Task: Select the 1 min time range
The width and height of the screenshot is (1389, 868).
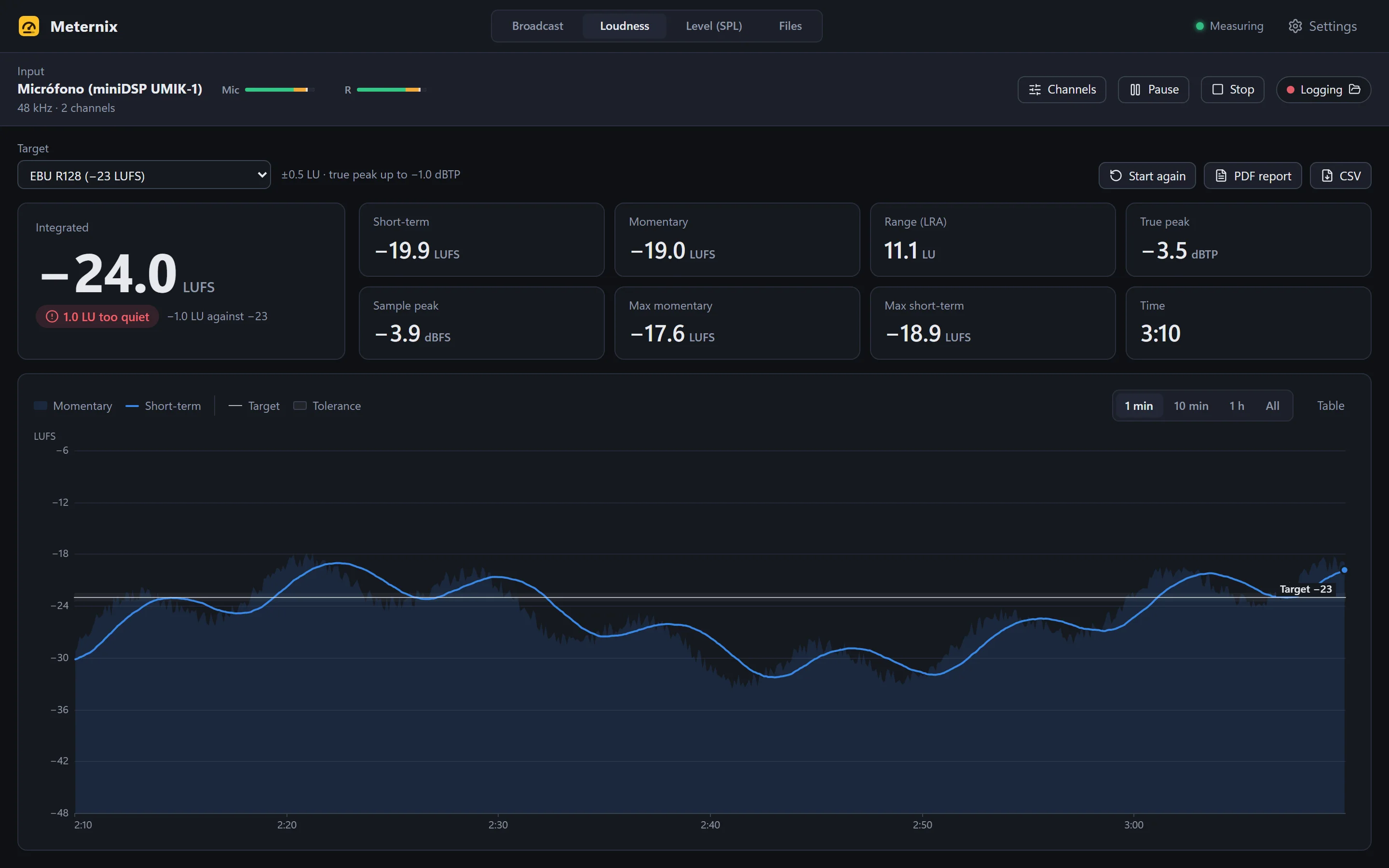Action: click(x=1138, y=406)
